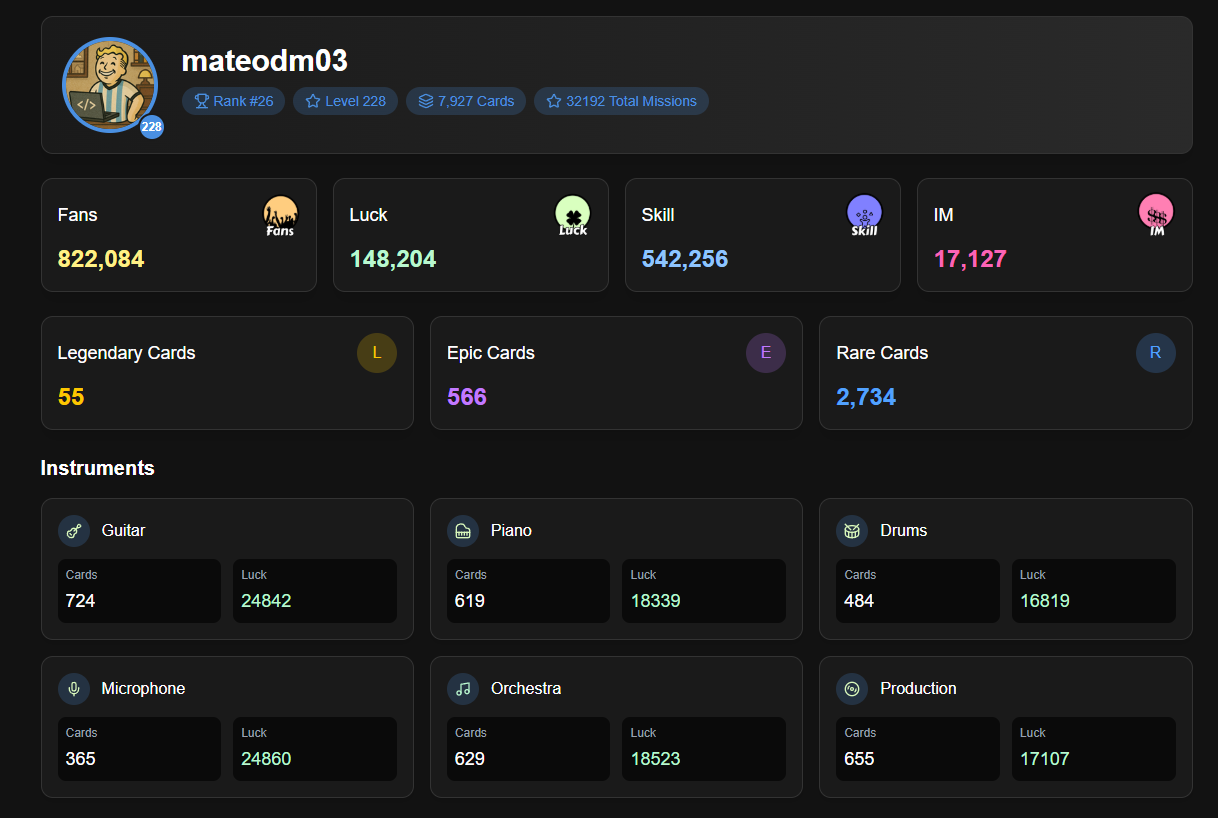1218x818 pixels.
Task: Click the 7,927 Cards badge
Action: (466, 101)
